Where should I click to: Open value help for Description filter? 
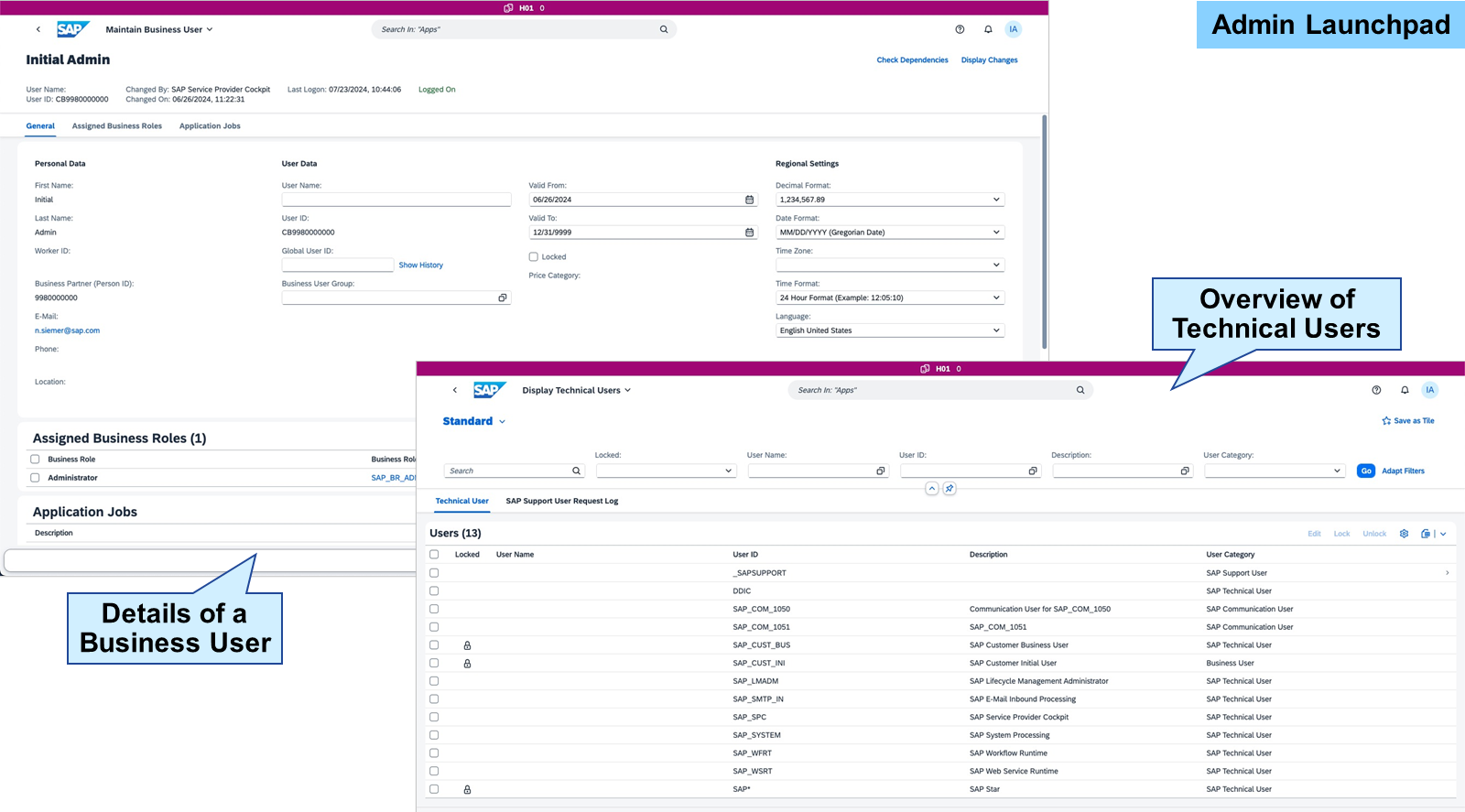[1185, 471]
